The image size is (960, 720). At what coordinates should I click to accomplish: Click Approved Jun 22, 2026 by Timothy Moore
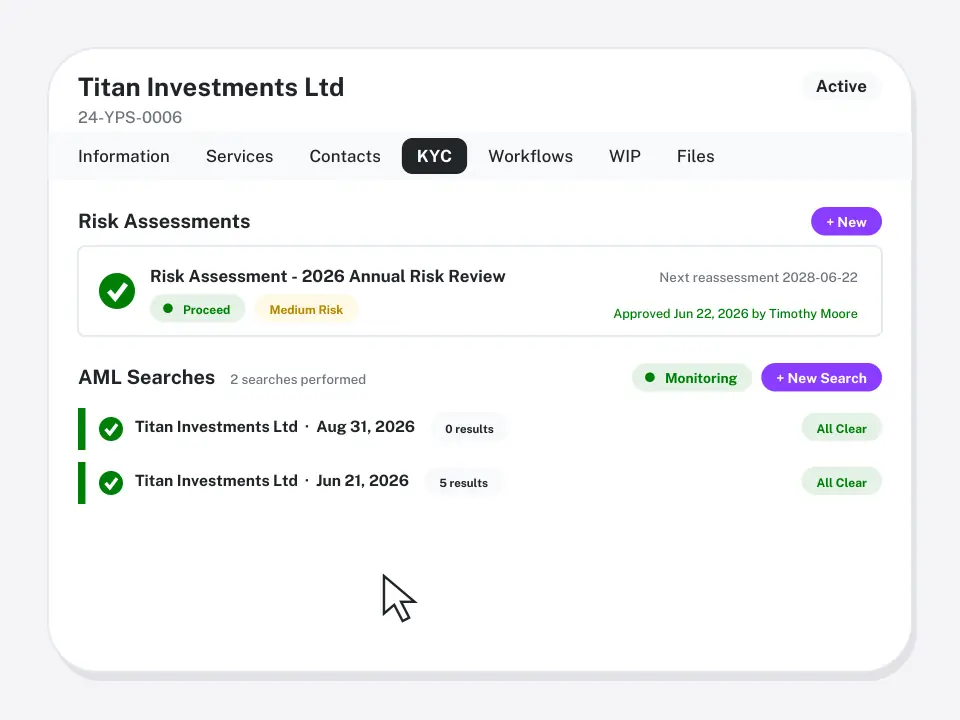point(735,313)
